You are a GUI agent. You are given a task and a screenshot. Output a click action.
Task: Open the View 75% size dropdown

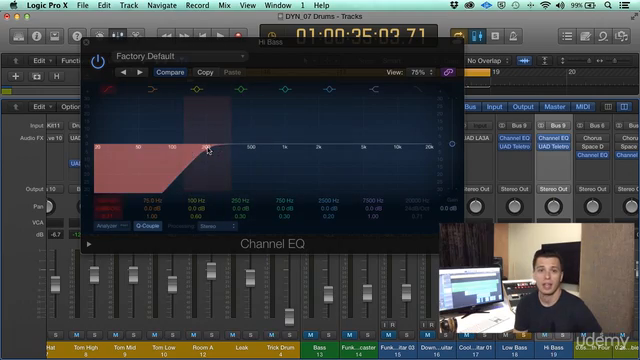click(x=422, y=72)
